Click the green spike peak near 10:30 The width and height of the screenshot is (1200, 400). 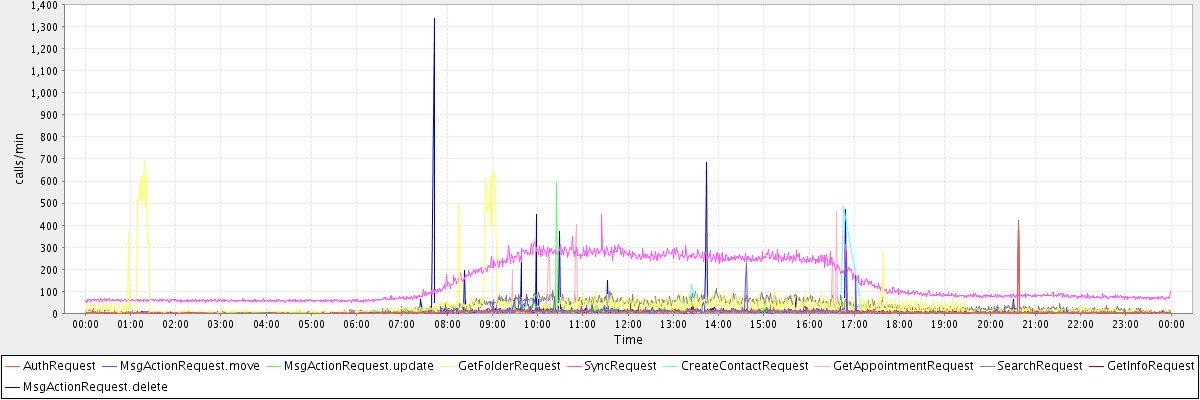coord(556,183)
